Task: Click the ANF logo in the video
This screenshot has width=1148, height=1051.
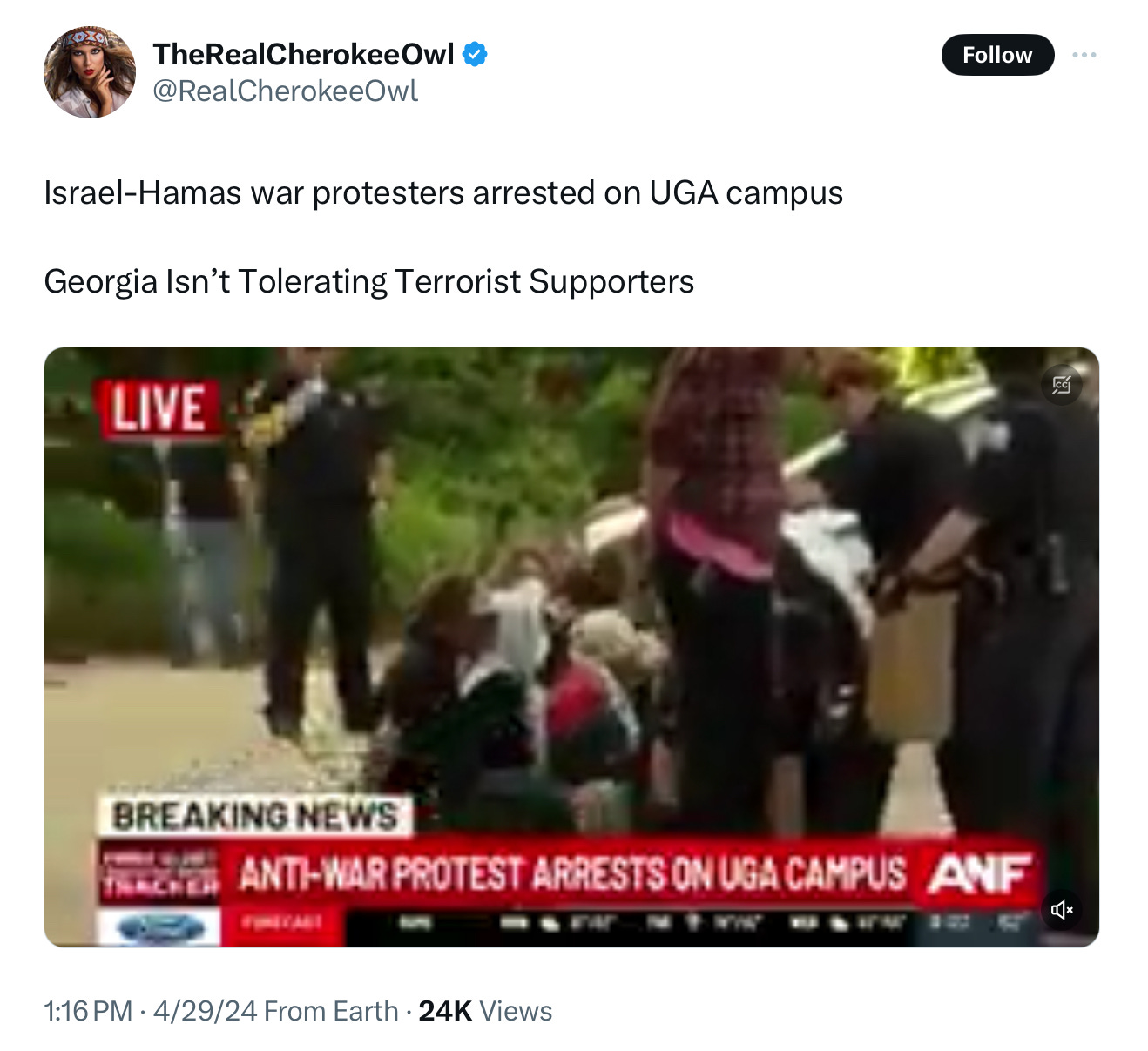Action: [979, 872]
